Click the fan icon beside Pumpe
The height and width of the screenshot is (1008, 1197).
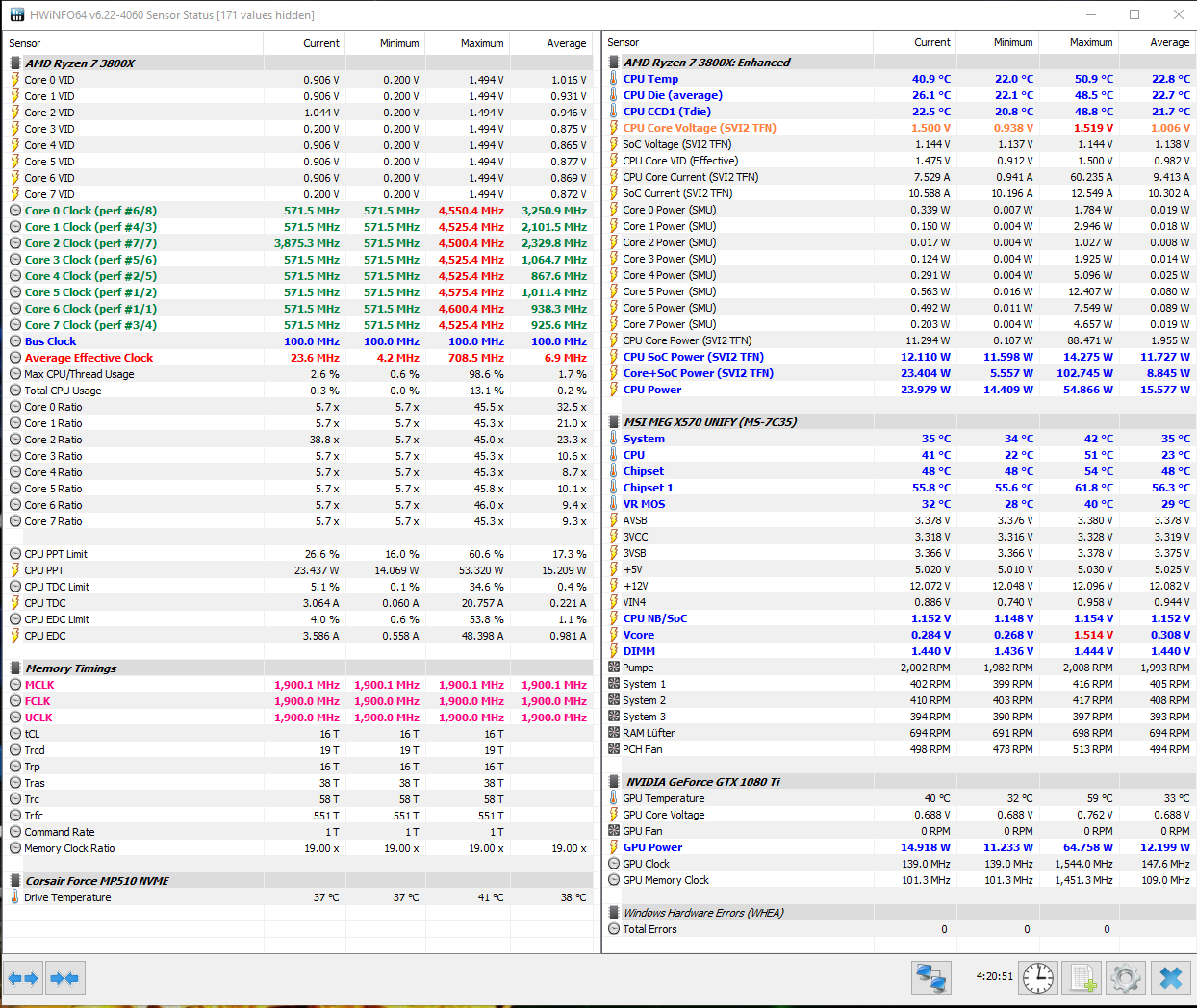click(x=614, y=668)
